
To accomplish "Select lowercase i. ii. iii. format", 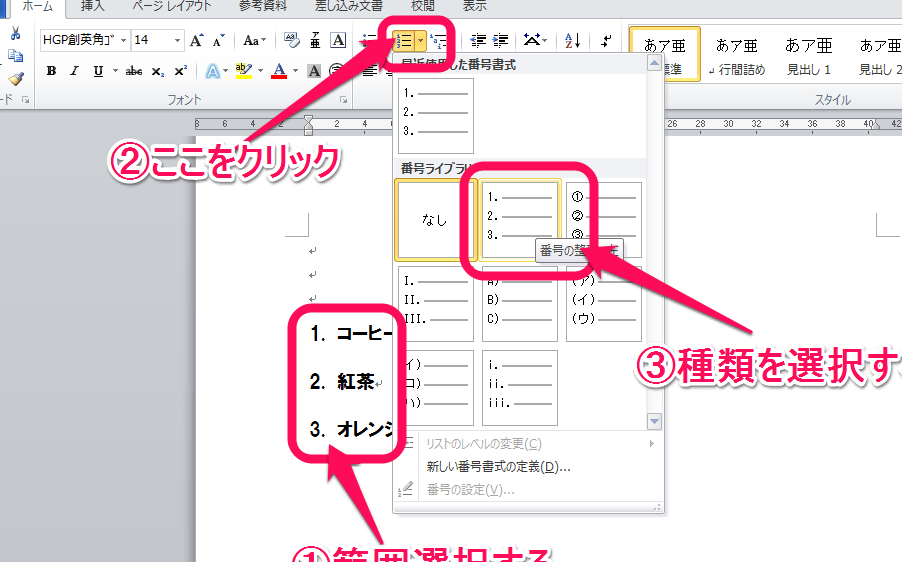I will click(x=519, y=388).
